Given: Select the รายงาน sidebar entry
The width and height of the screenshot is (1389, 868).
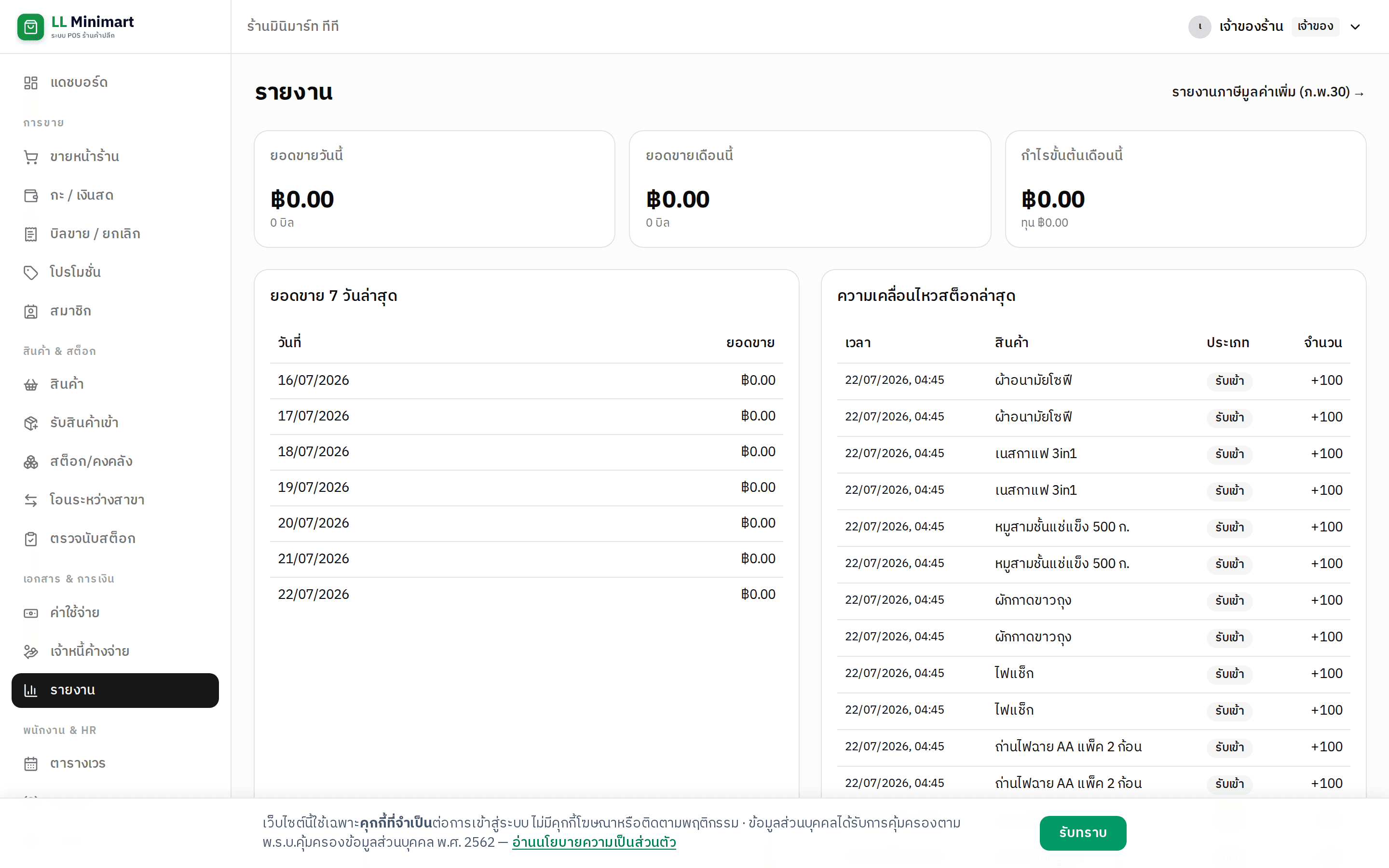Looking at the screenshot, I should [115, 690].
